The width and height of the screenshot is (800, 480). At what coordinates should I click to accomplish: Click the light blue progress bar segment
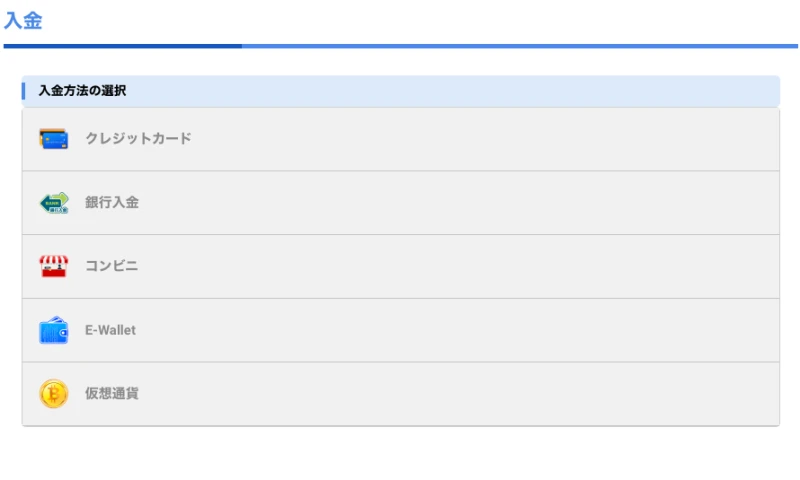(x=520, y=46)
